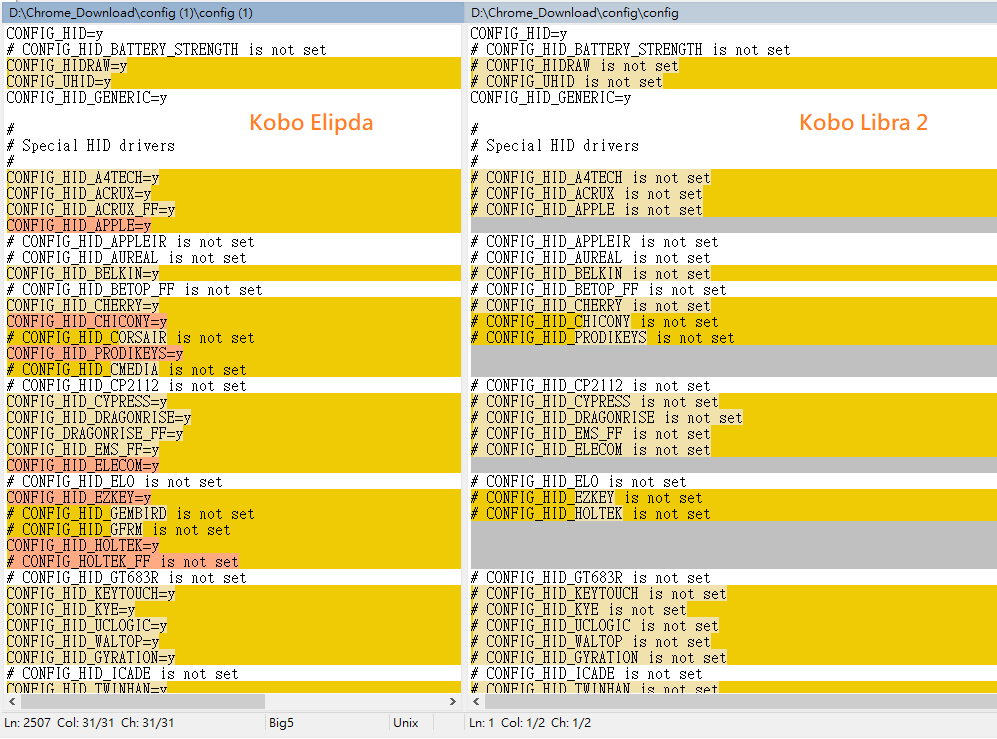Click '# CONFIG_HID_APPLE is not set'
The width and height of the screenshot is (997, 739).
tap(587, 209)
